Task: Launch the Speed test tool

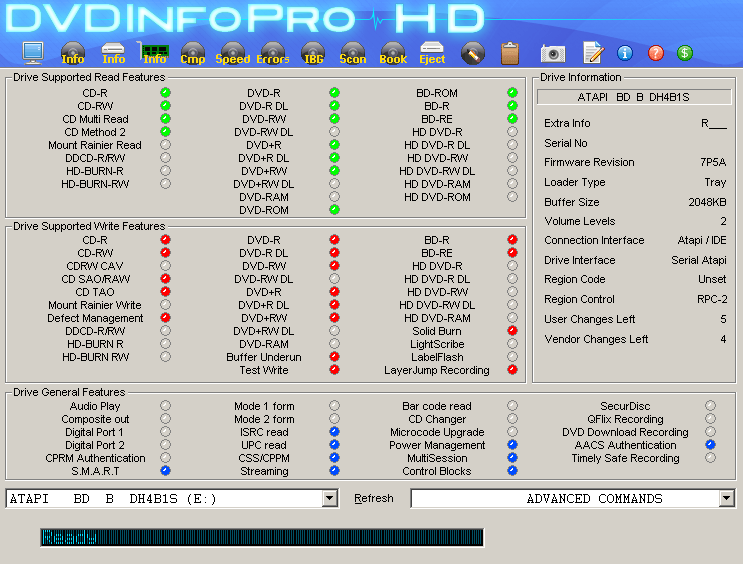Action: point(233,53)
